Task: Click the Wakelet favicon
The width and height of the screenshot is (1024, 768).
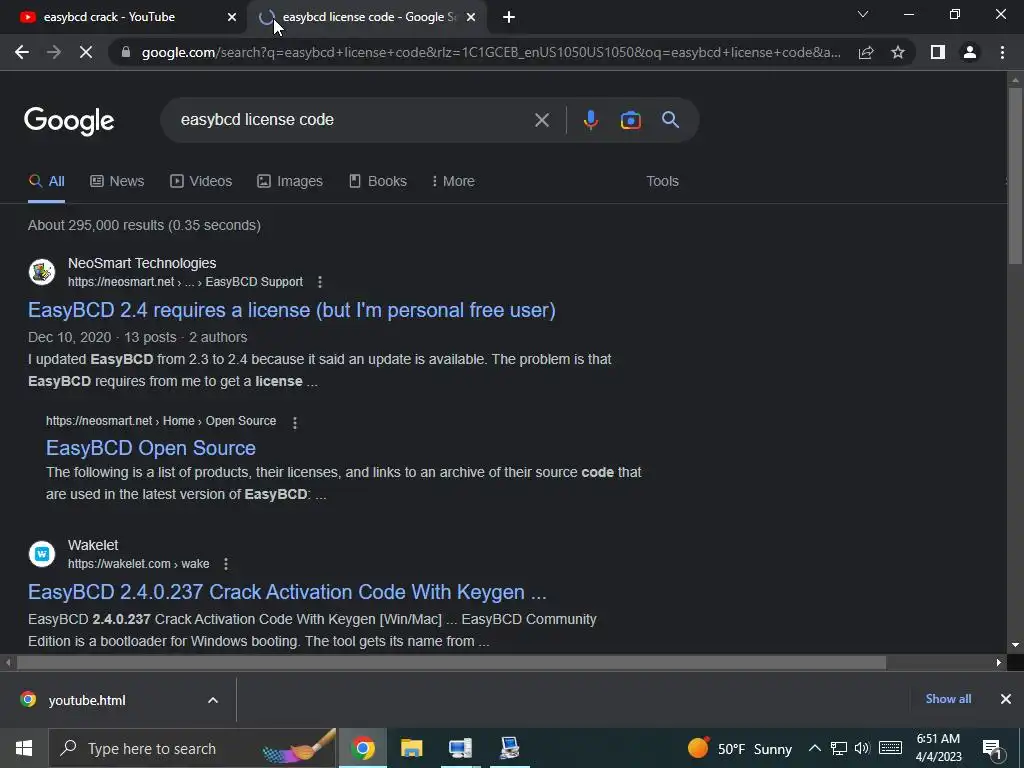Action: (42, 554)
